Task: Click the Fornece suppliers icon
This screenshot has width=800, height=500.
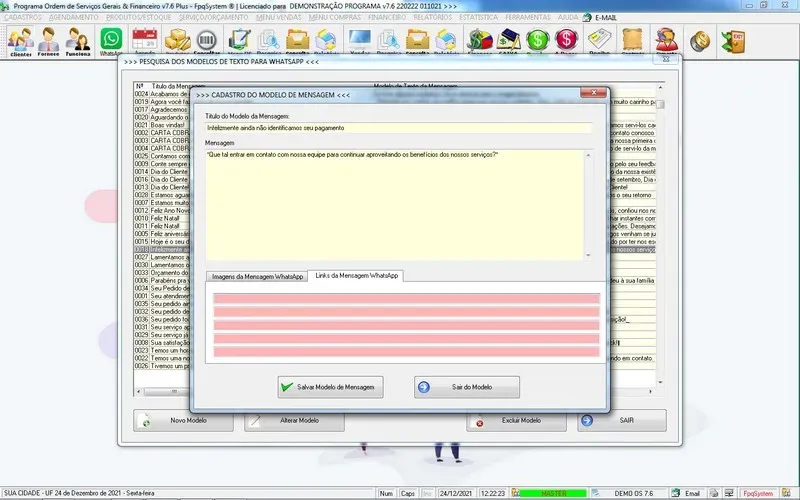Action: pyautogui.click(x=49, y=42)
